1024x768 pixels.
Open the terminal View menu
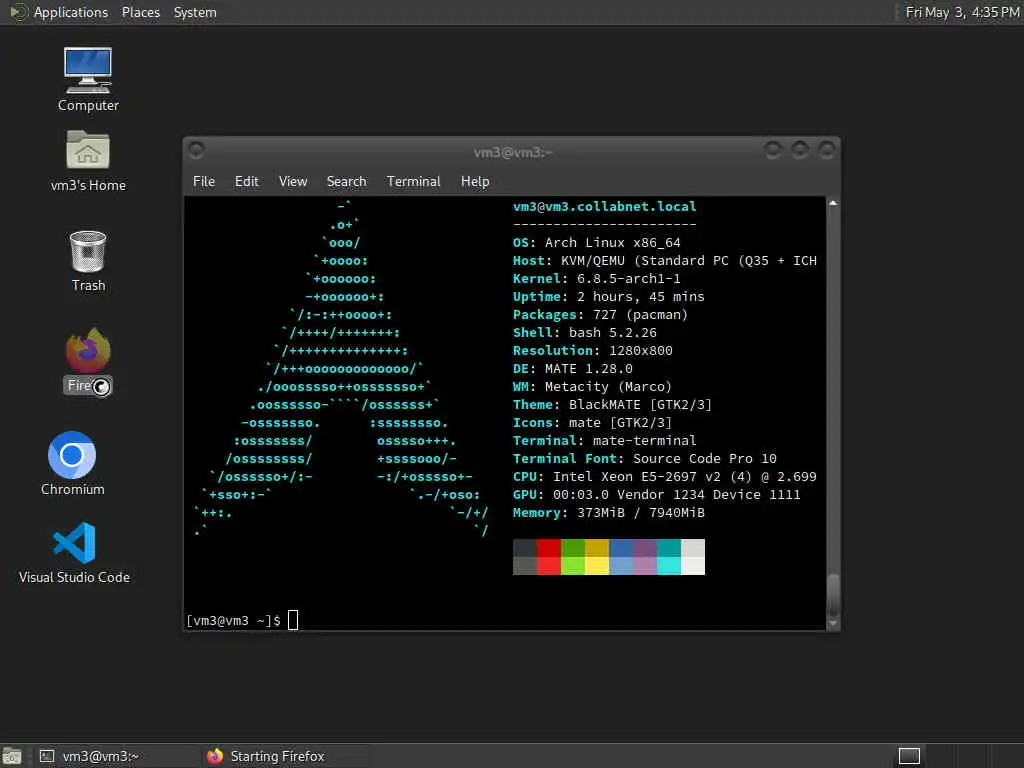pos(293,182)
